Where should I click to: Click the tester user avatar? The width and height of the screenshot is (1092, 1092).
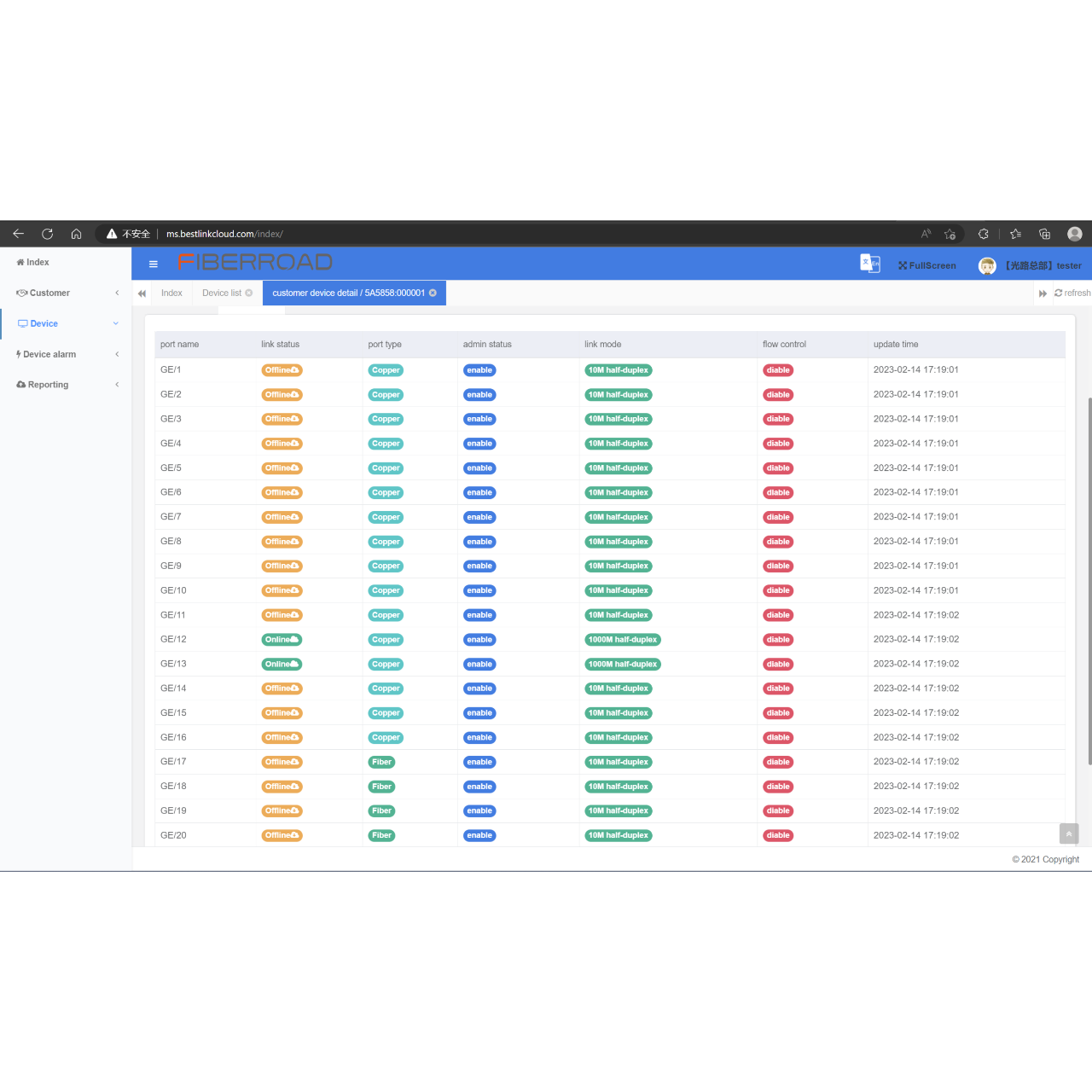(x=987, y=266)
